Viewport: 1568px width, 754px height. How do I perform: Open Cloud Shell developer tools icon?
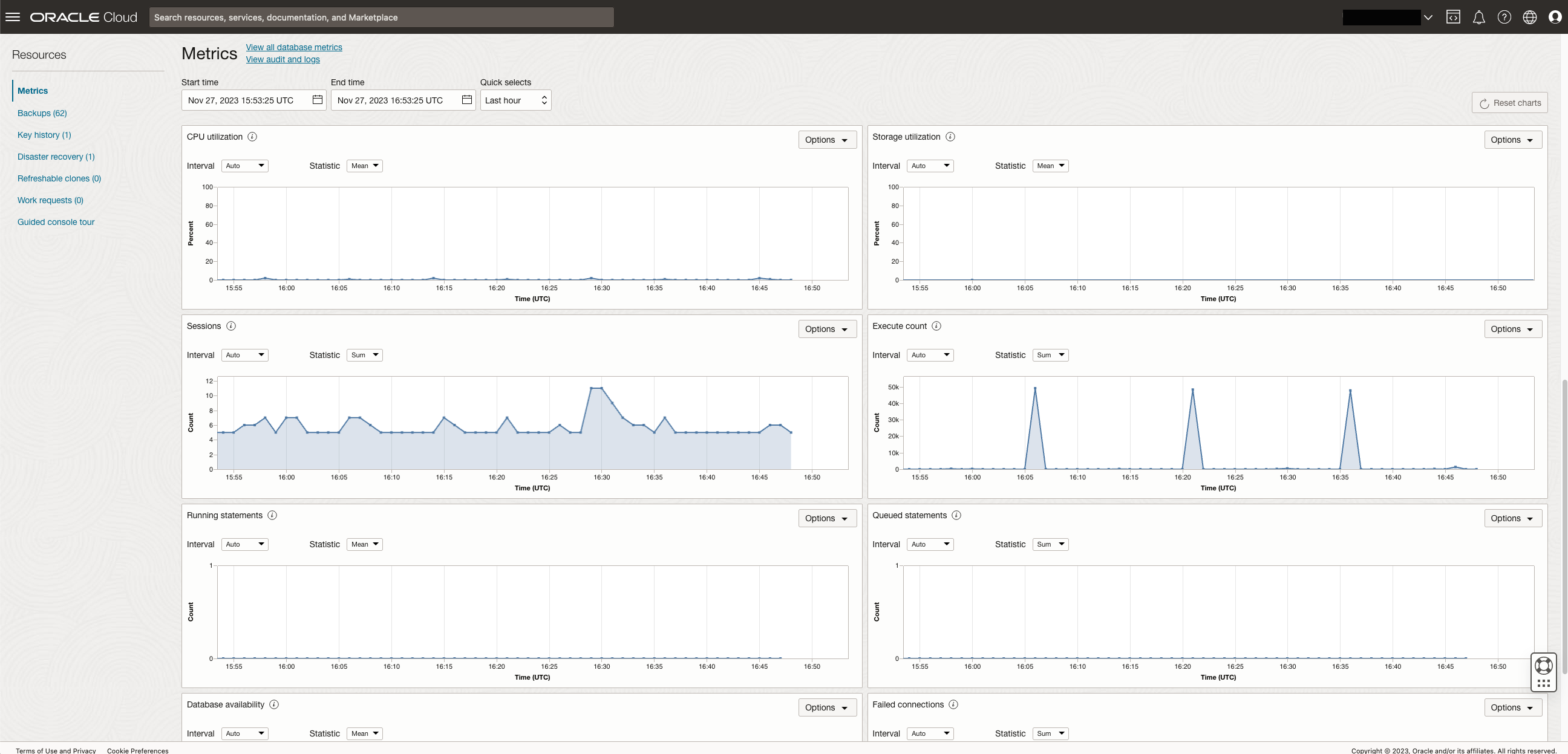tap(1453, 17)
